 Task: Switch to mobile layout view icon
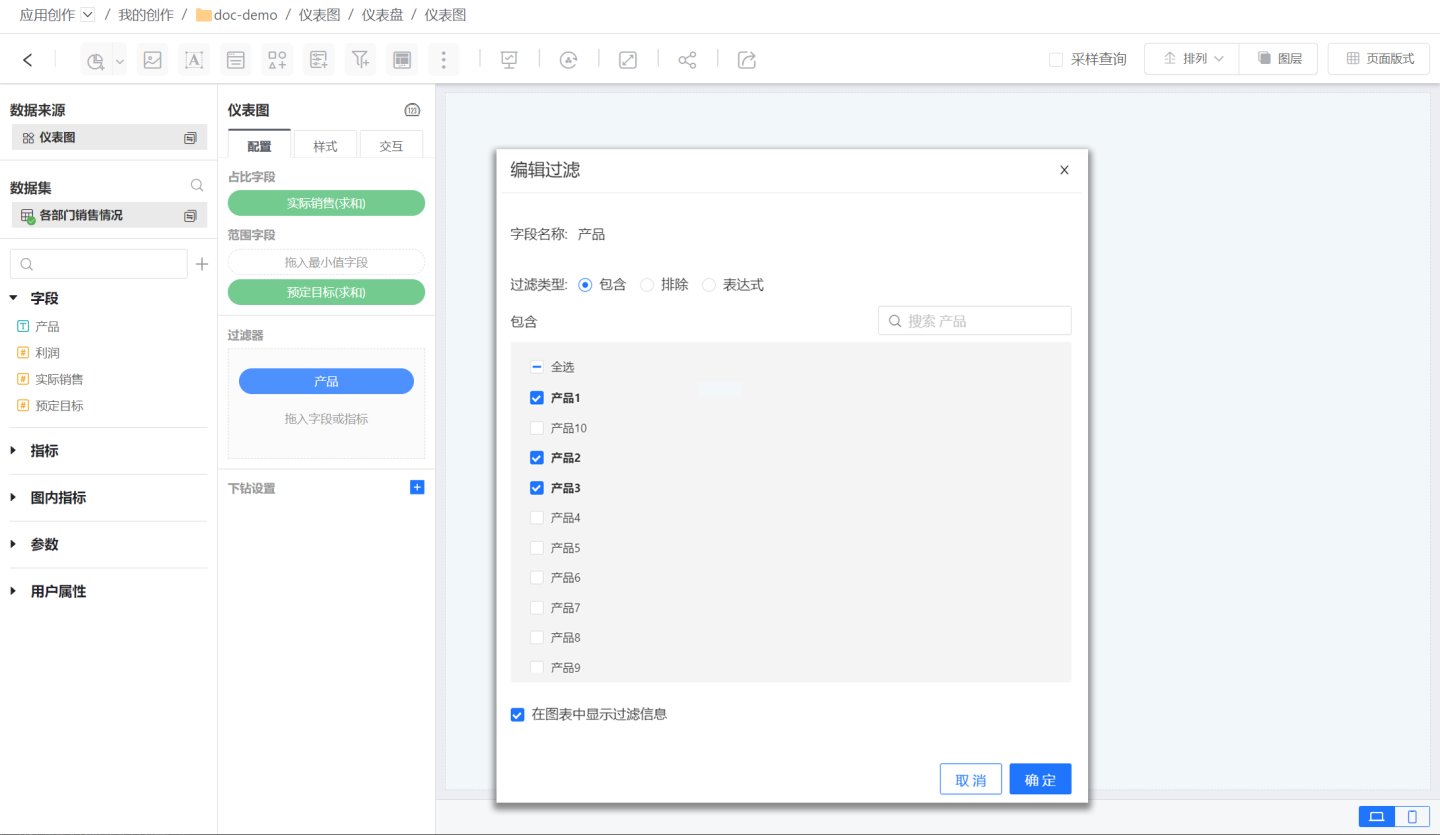(1412, 816)
